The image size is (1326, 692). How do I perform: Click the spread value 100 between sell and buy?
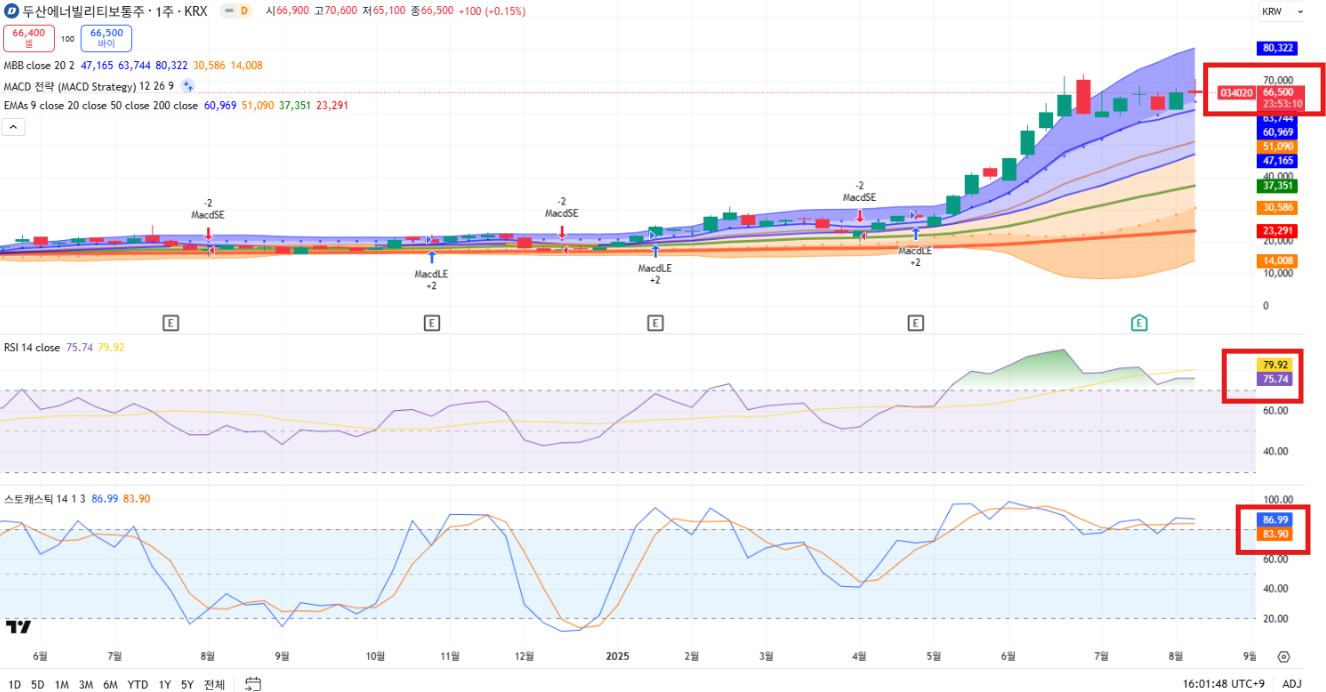(68, 39)
